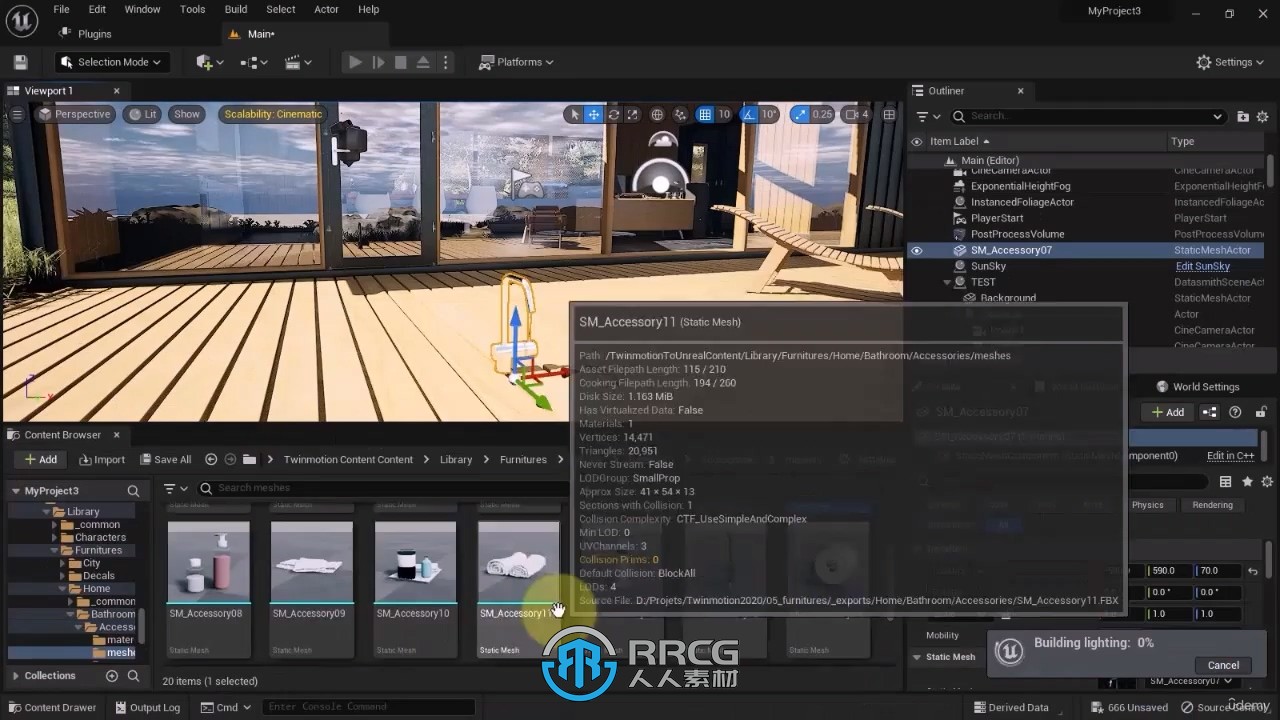Click the Eject button in the play controls

point(423,62)
